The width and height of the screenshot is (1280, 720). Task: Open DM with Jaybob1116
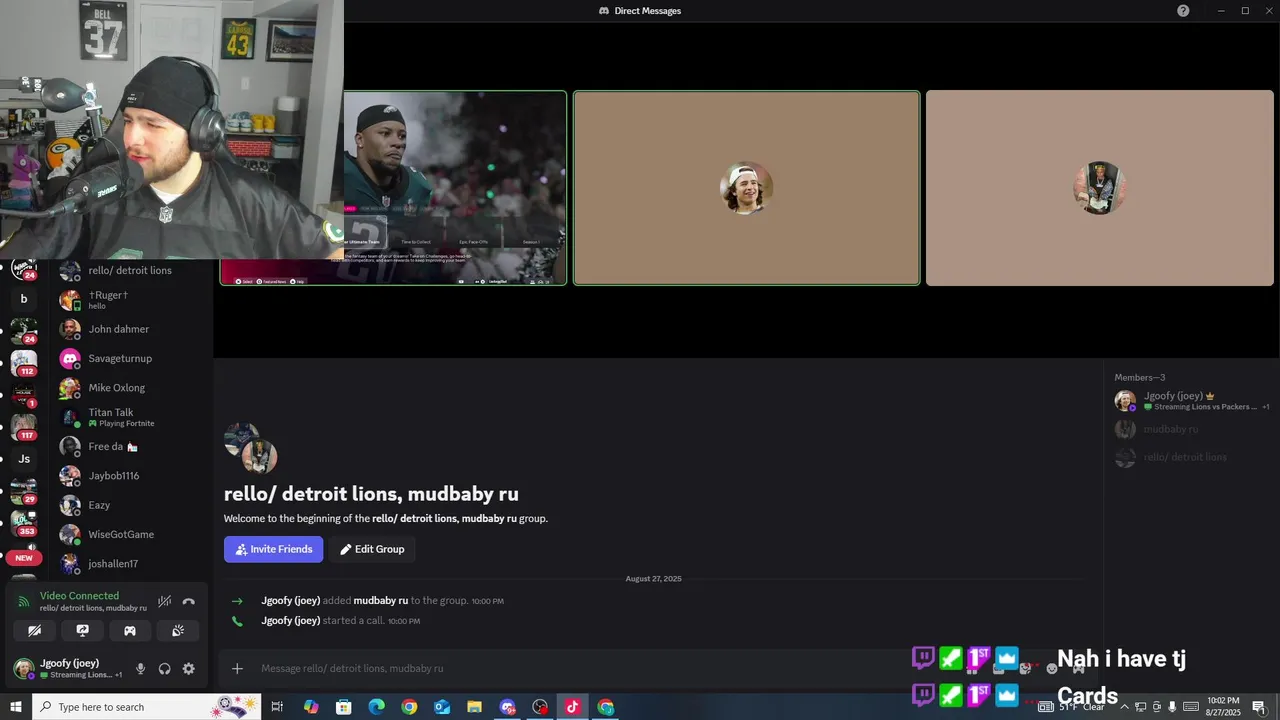coord(132,476)
